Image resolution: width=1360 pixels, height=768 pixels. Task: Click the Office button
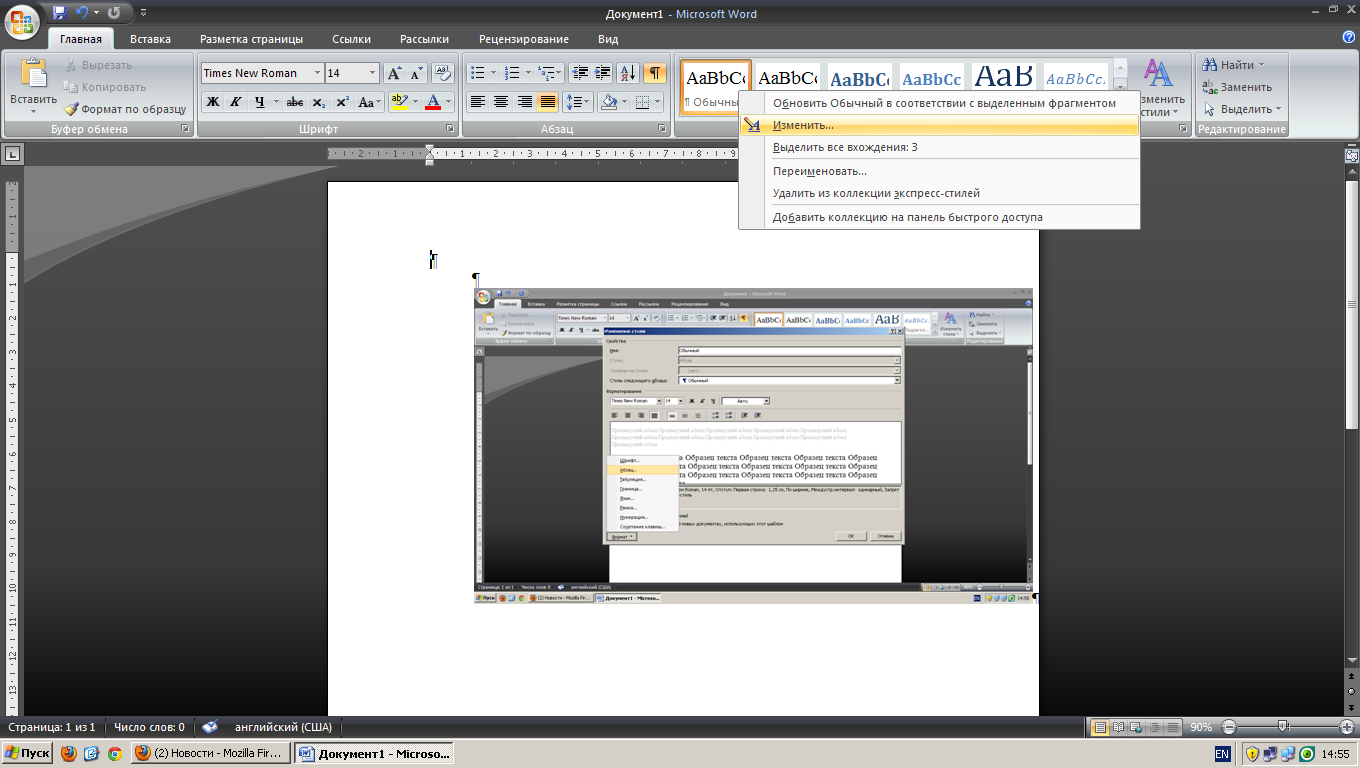tap(22, 20)
